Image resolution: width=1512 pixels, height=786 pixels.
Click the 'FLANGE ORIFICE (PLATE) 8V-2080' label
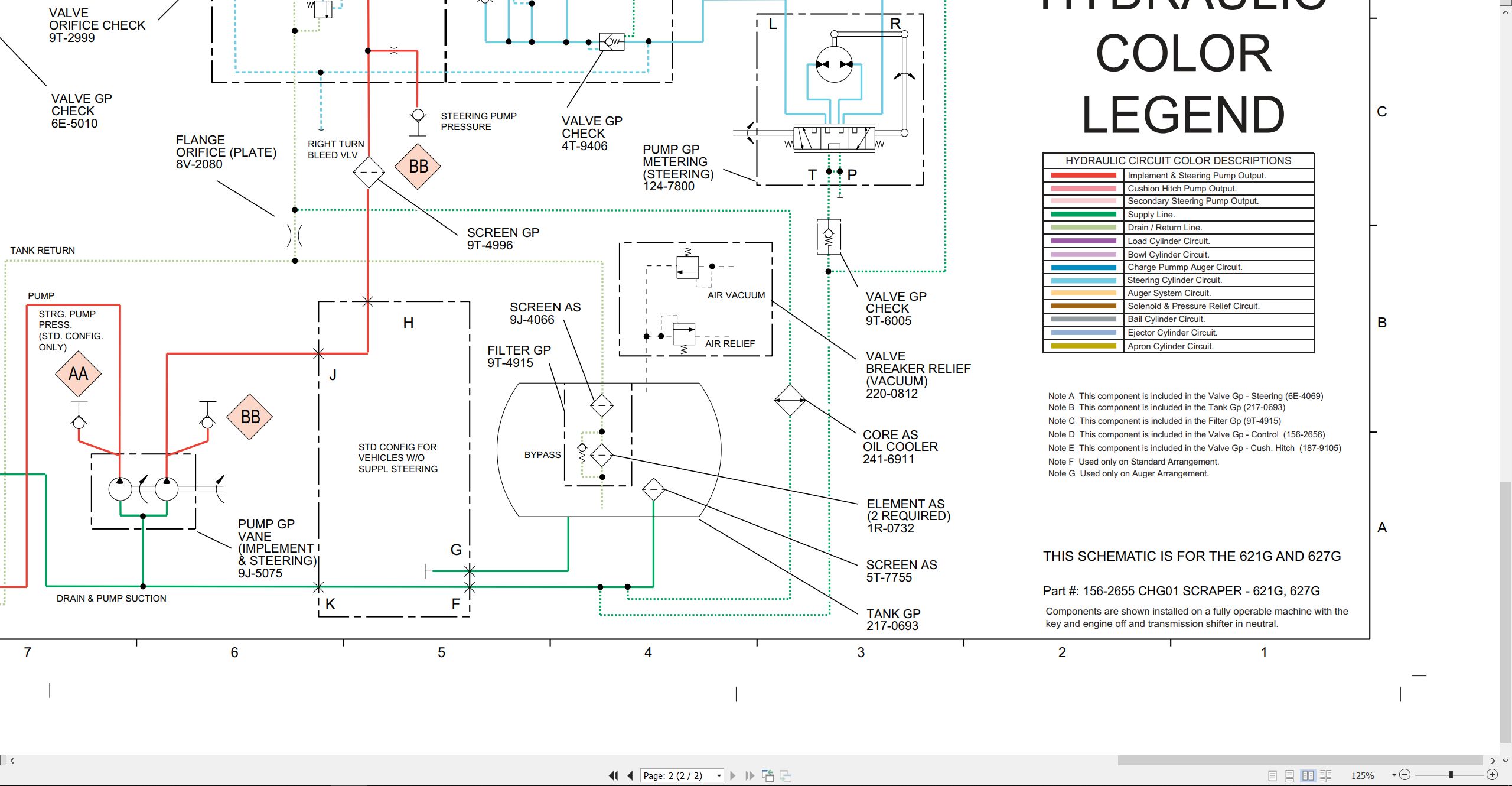click(226, 152)
